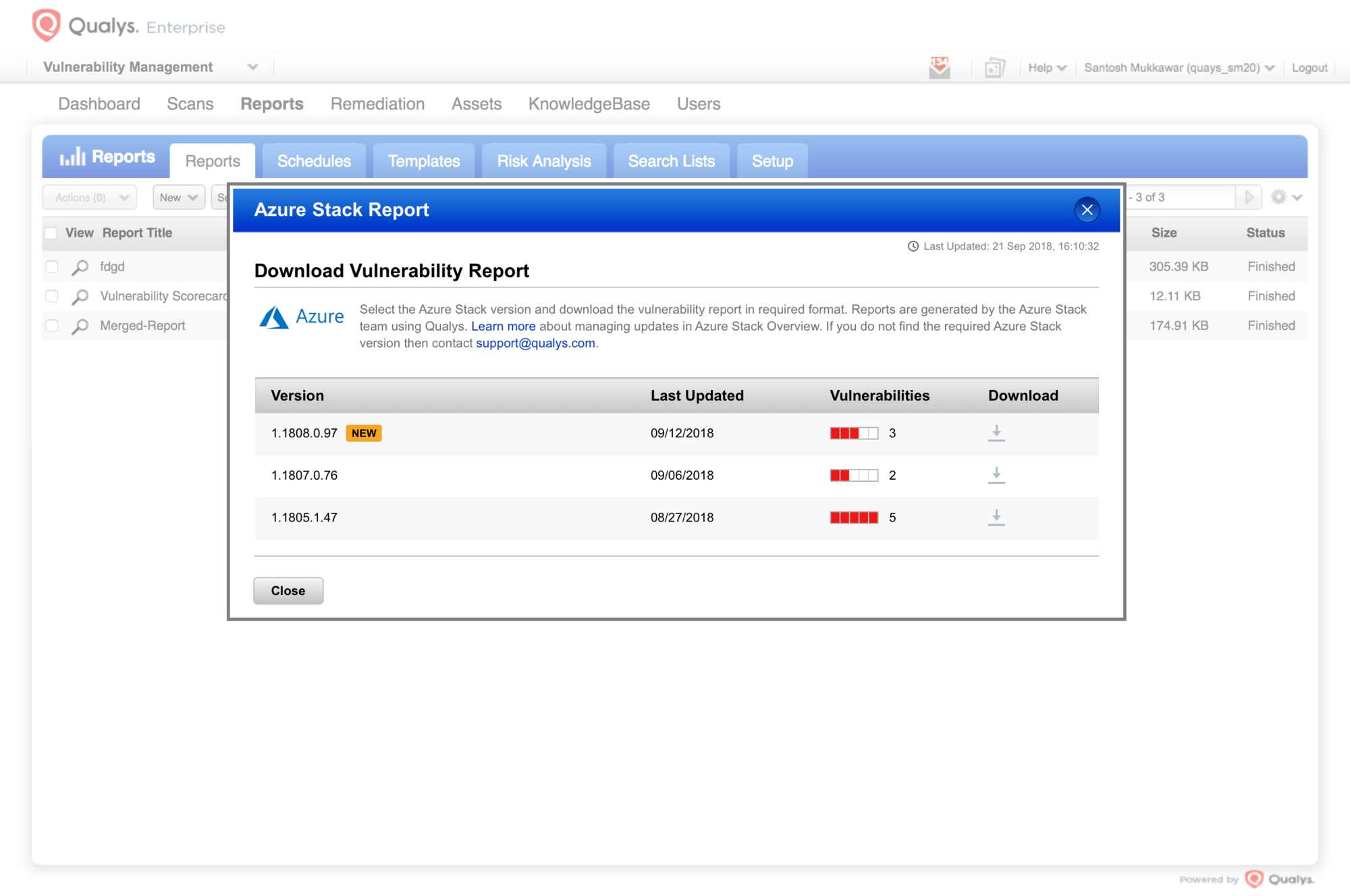Viewport: 1350px width, 896px height.
Task: Click severity bar for version 1.1805.1.47
Action: point(854,517)
